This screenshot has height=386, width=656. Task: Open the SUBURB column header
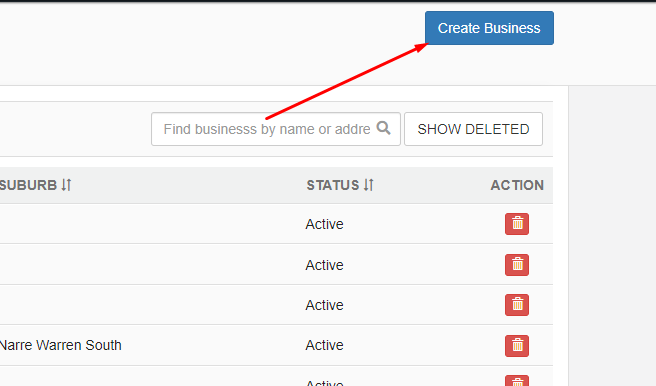pos(28,185)
